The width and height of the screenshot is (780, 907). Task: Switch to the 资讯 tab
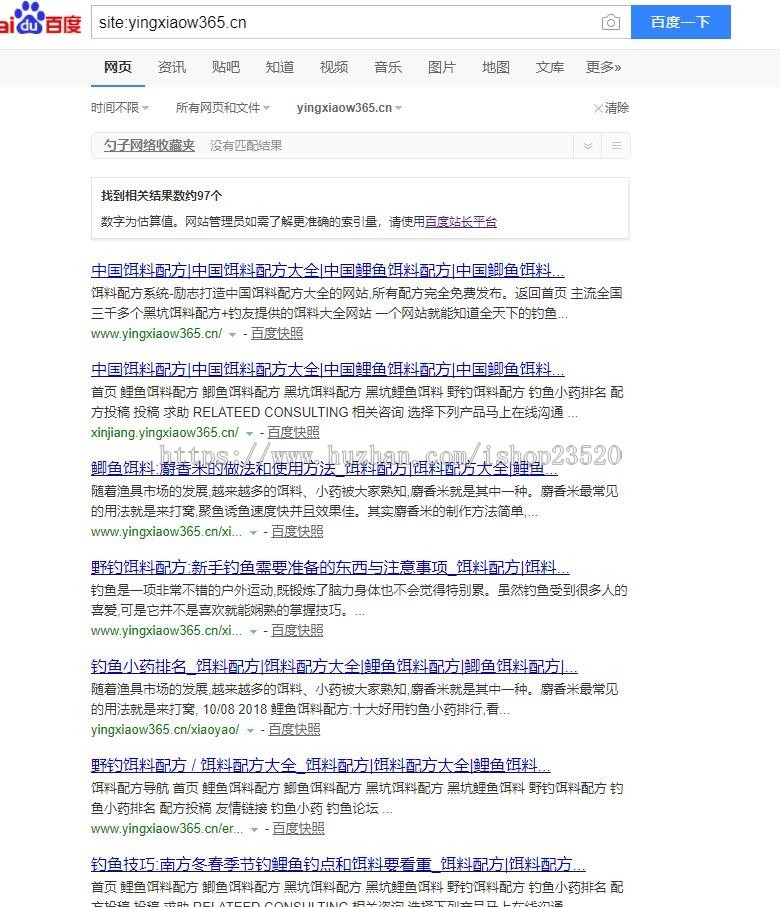pos(172,67)
